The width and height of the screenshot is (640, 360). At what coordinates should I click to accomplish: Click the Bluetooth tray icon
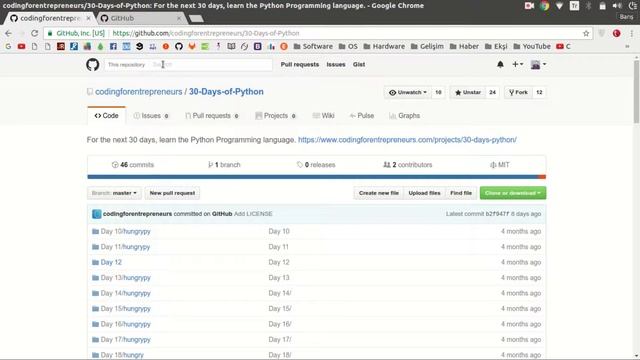click(x=588, y=6)
